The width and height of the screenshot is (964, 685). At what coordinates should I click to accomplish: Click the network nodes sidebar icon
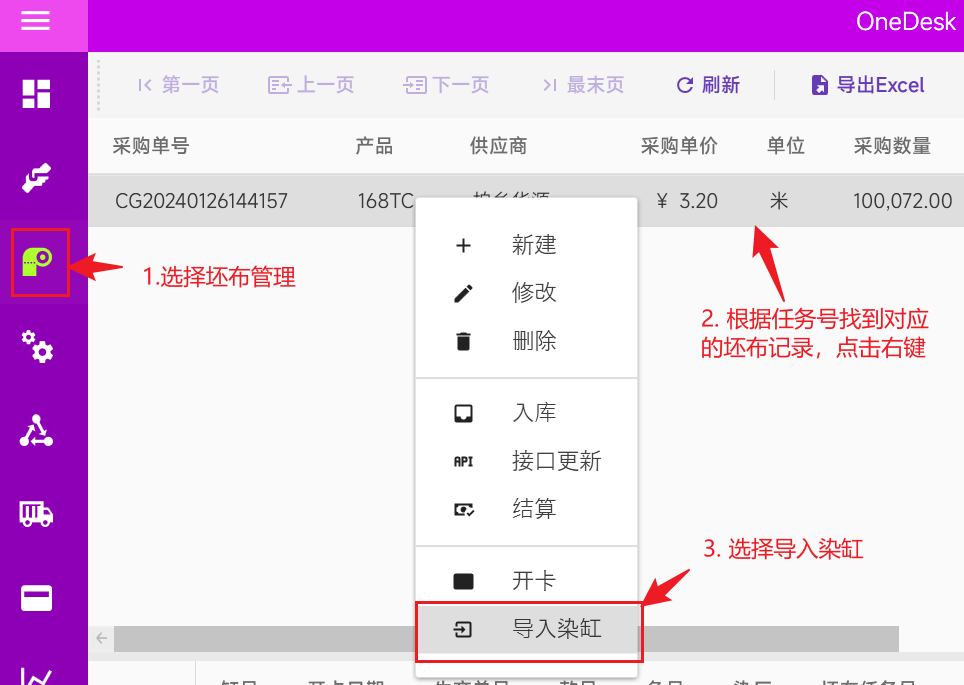pyautogui.click(x=37, y=430)
